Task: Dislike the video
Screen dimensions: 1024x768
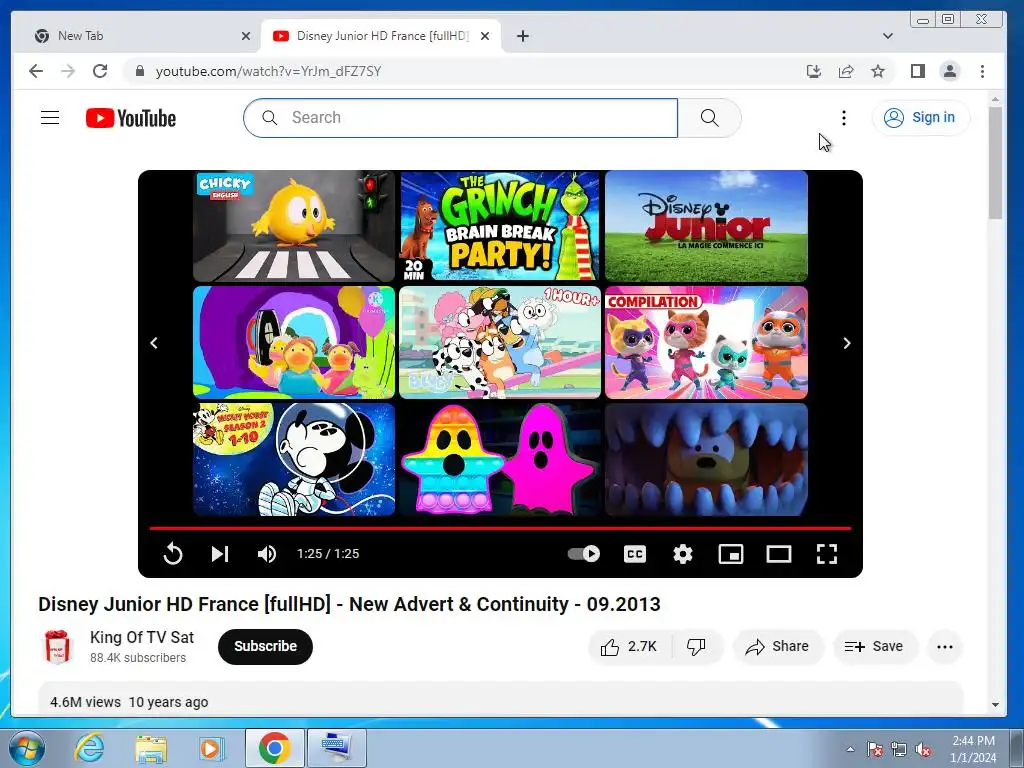Action: [696, 647]
